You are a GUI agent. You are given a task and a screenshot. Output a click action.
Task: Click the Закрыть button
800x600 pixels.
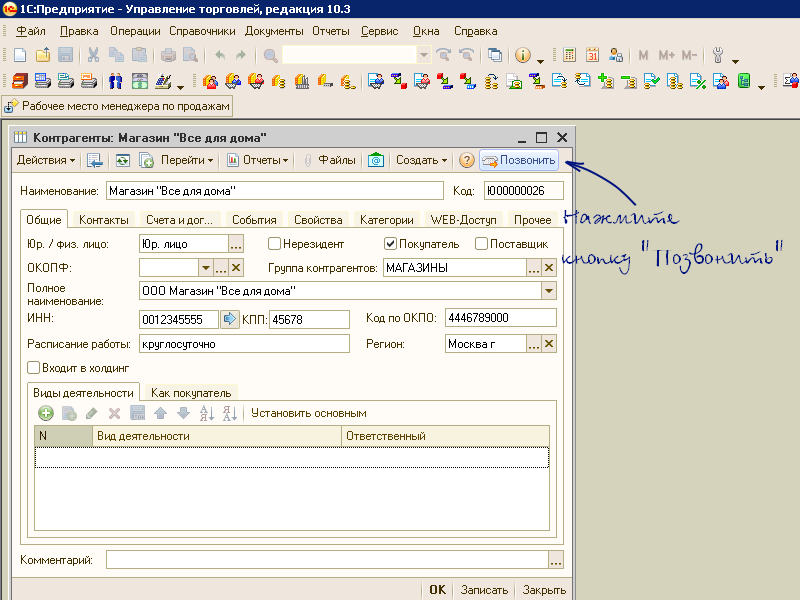(544, 590)
